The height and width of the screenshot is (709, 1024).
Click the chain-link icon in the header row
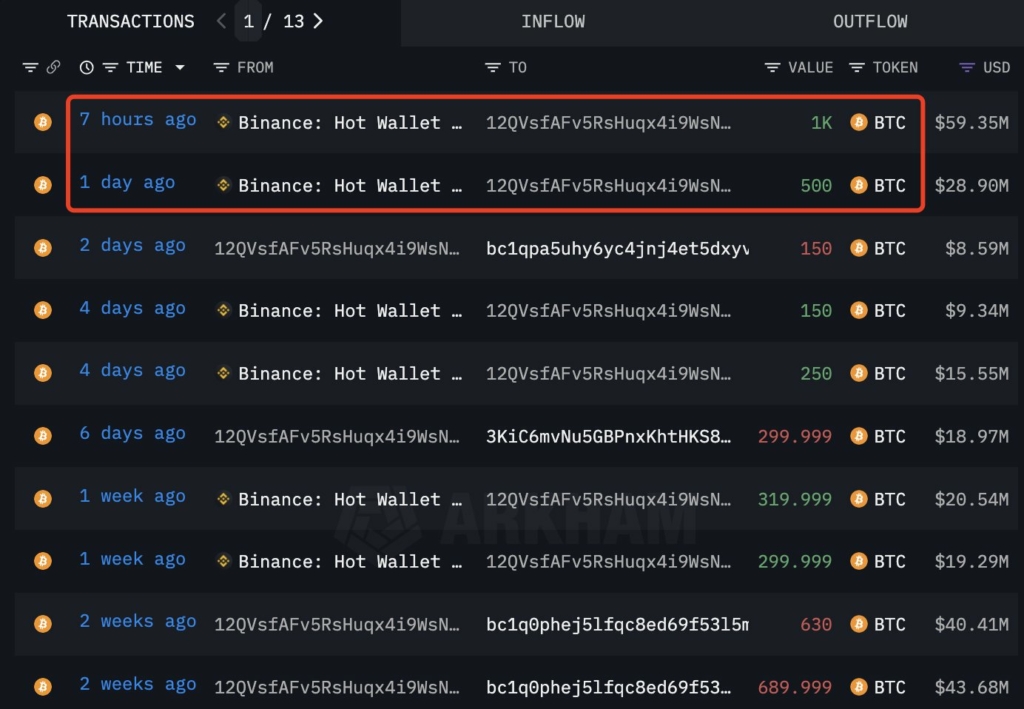pos(54,67)
